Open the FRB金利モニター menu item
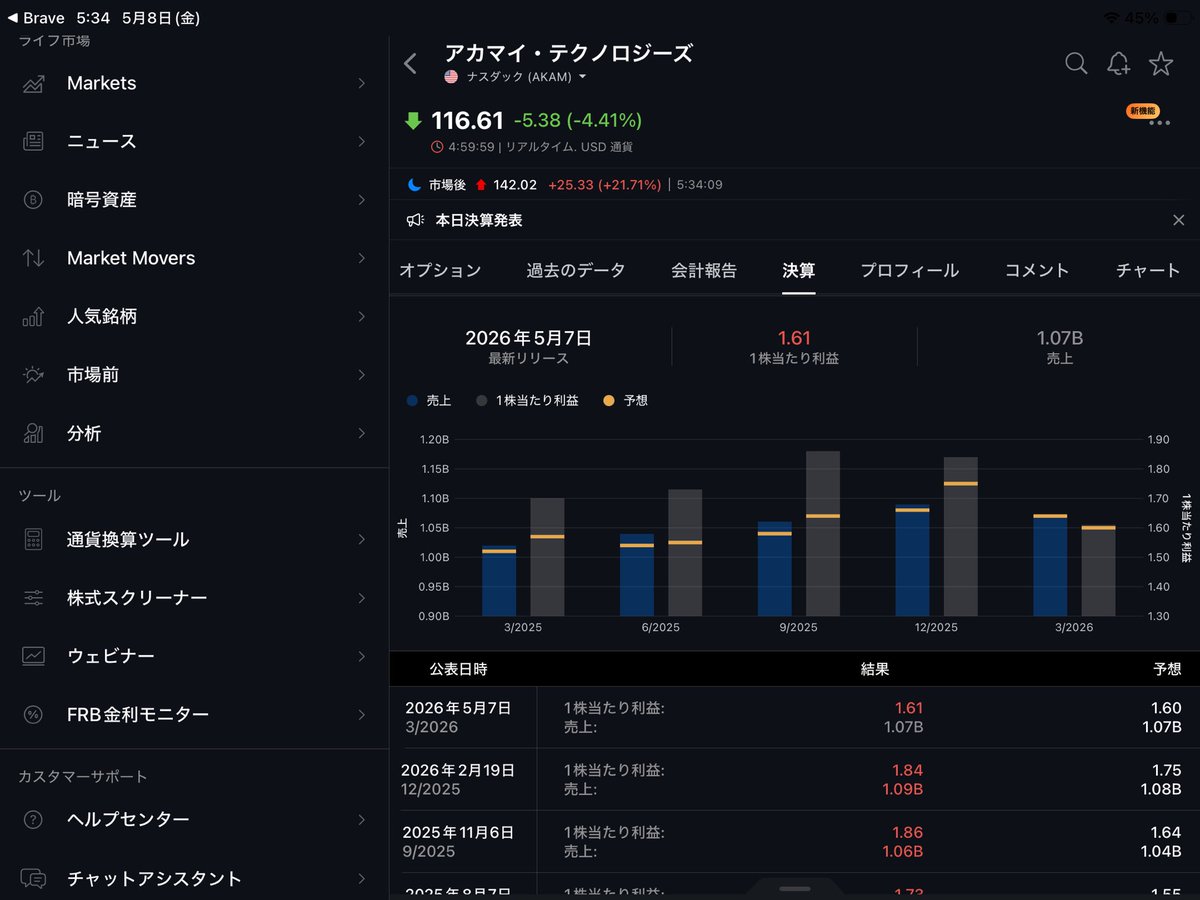1200x900 pixels. (194, 714)
